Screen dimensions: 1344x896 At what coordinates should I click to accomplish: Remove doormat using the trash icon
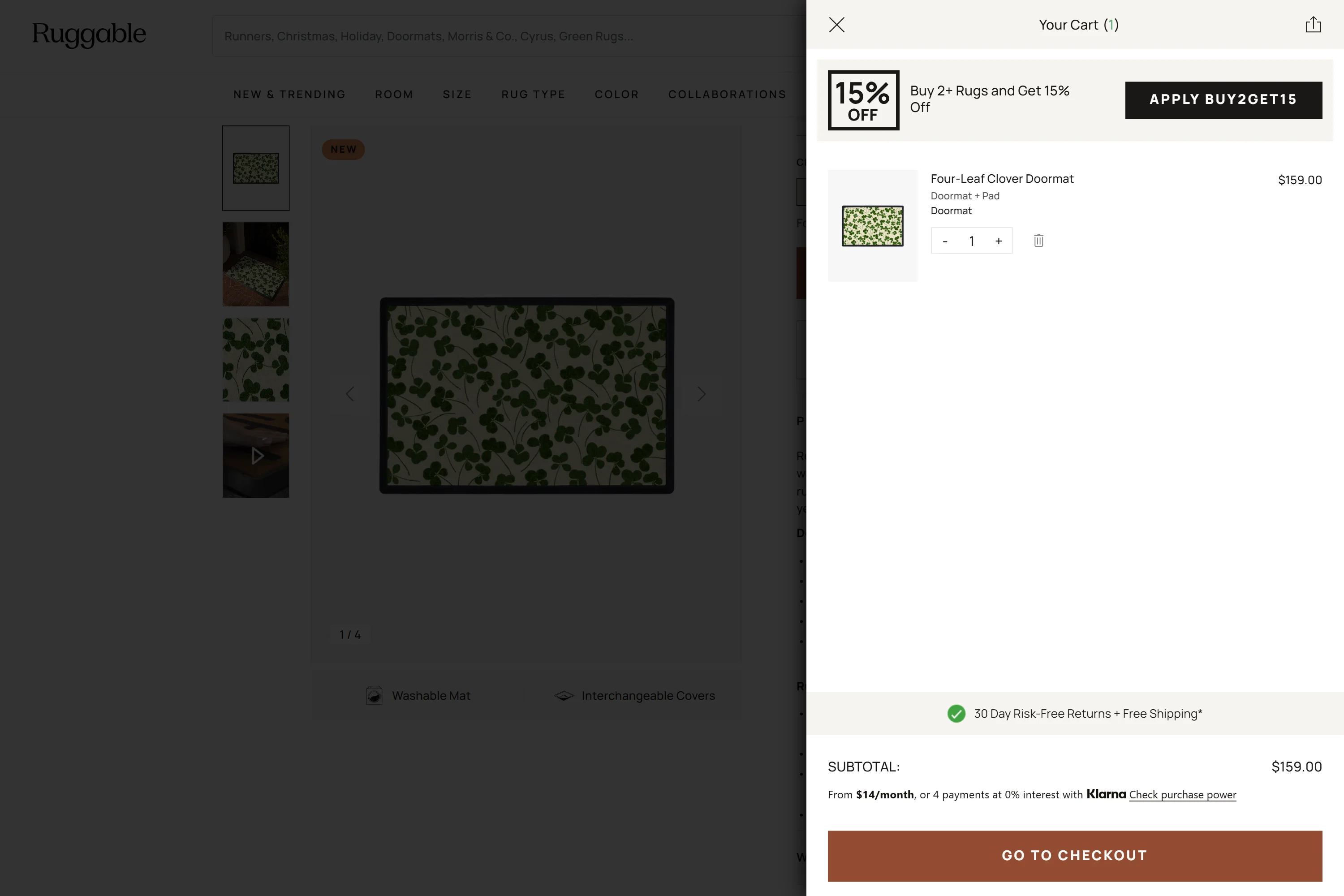tap(1038, 241)
